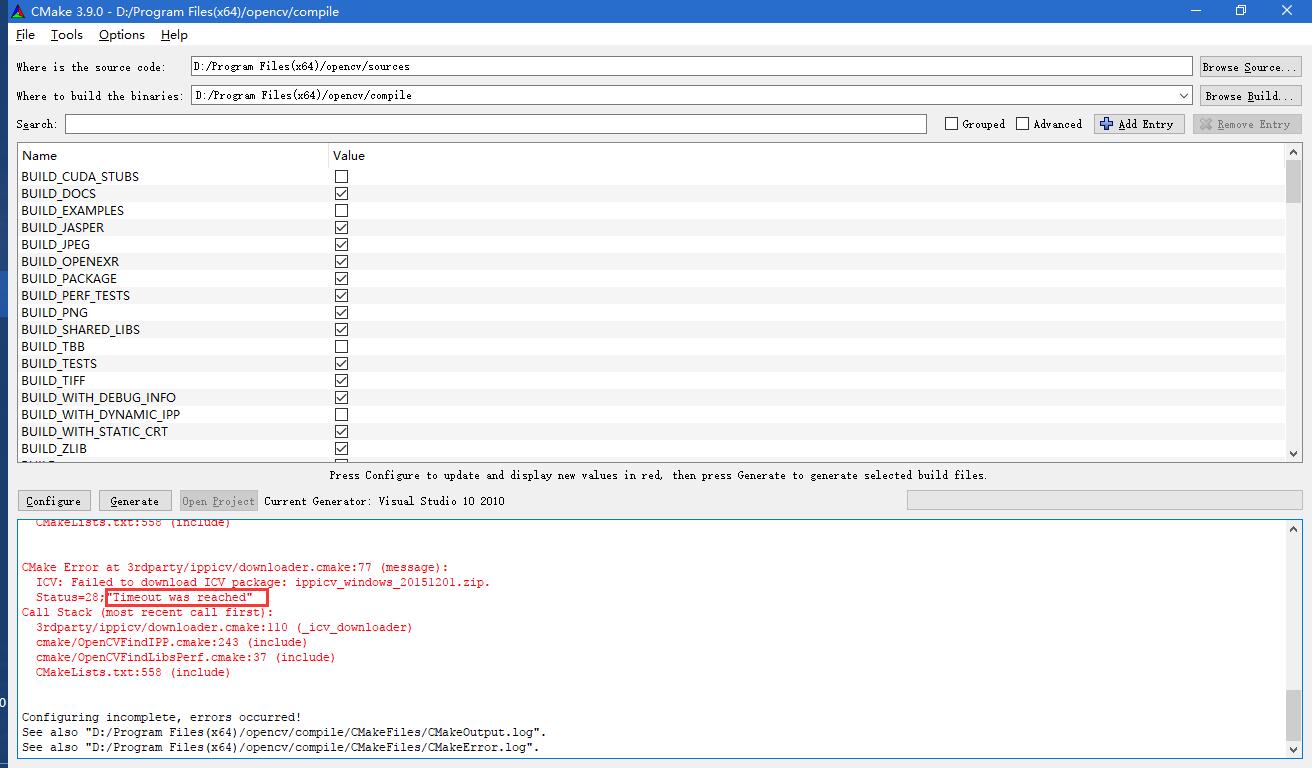Uncheck the BUILD_PNG checkbox
Viewport: 1312px width, 768px height.
(x=341, y=312)
